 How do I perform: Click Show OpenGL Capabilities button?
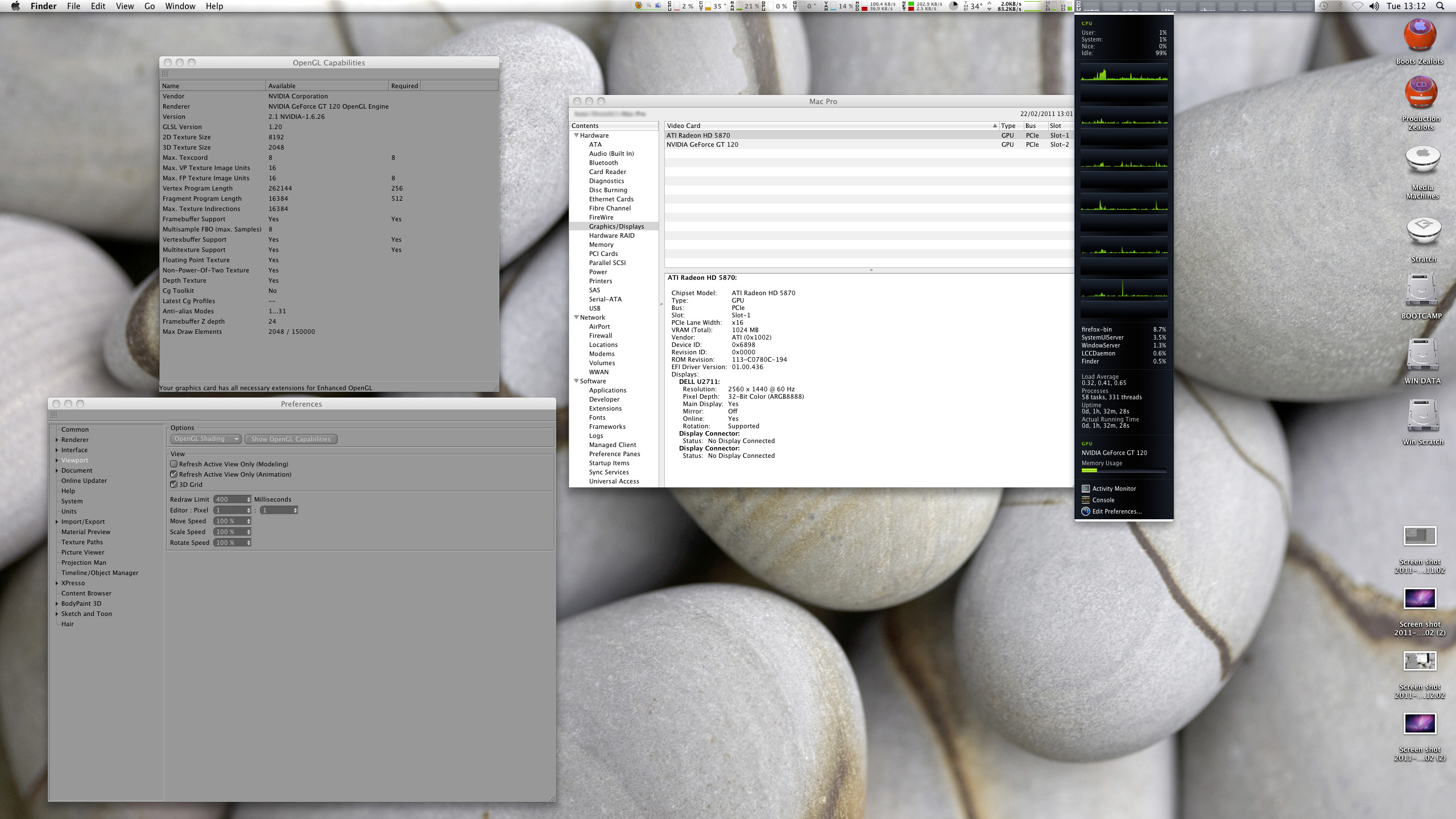tap(291, 439)
